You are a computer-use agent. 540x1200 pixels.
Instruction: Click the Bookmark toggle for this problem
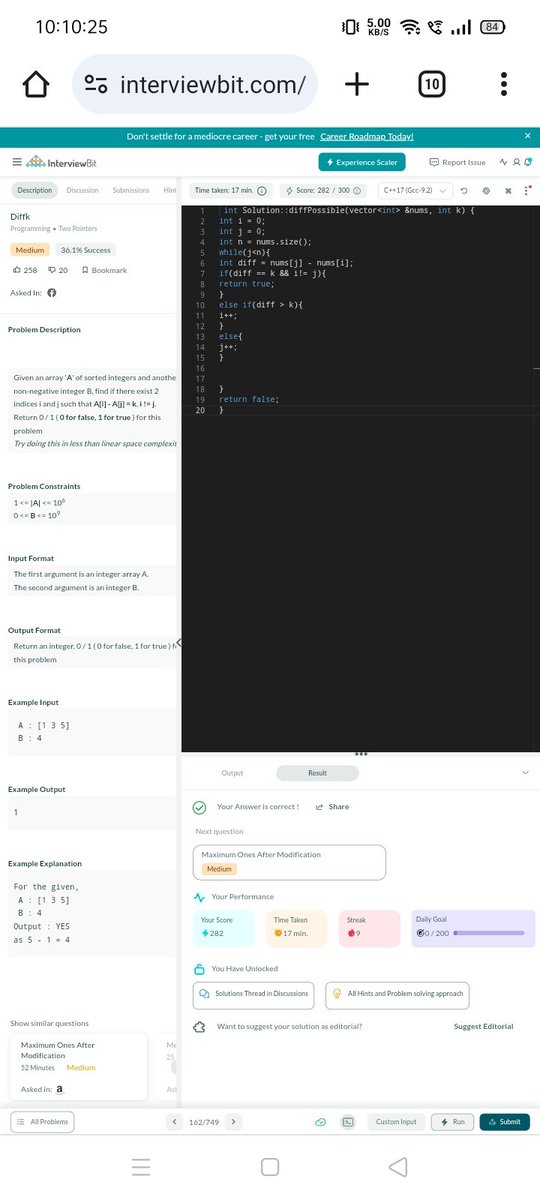click(x=104, y=270)
